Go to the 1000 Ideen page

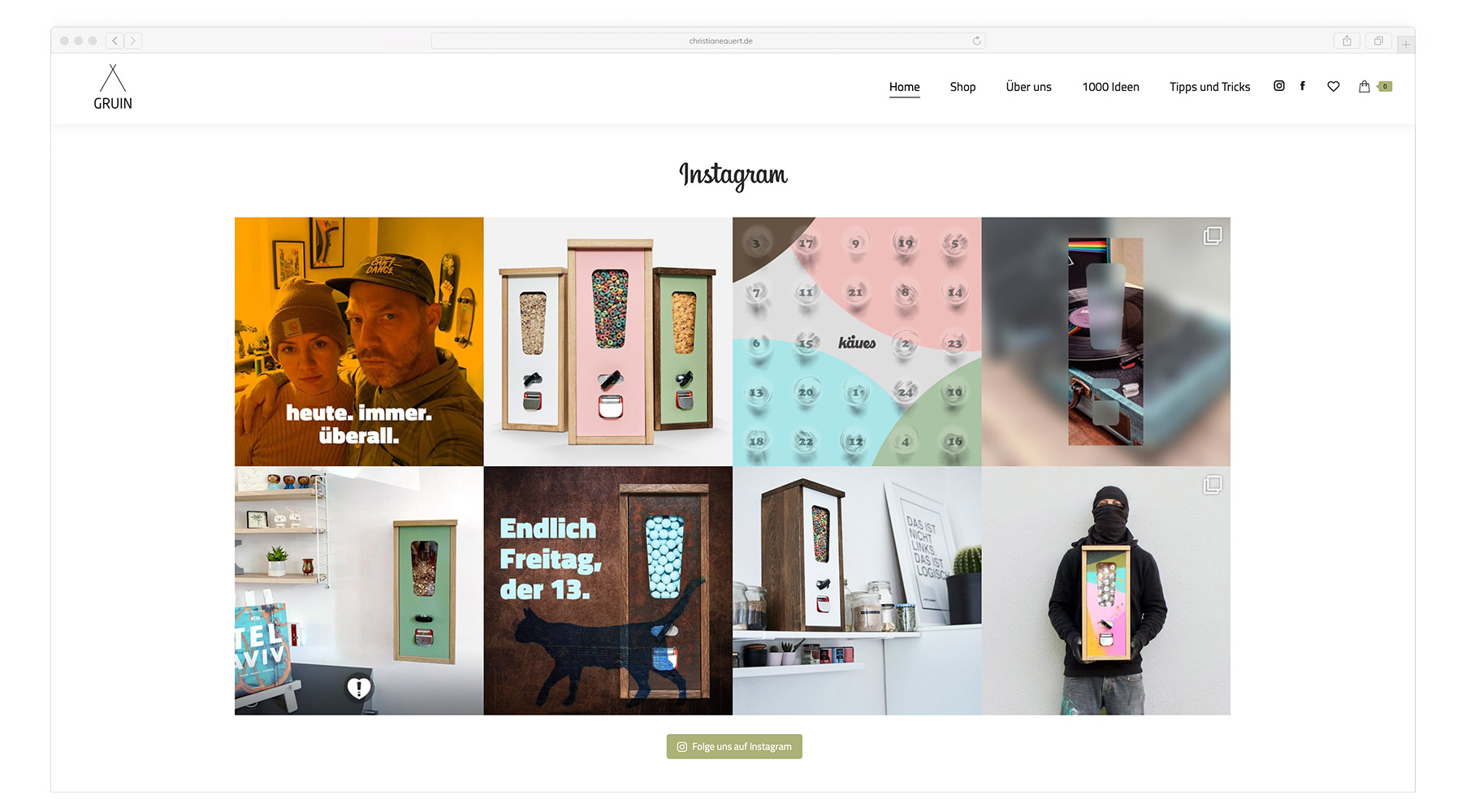tap(1111, 87)
